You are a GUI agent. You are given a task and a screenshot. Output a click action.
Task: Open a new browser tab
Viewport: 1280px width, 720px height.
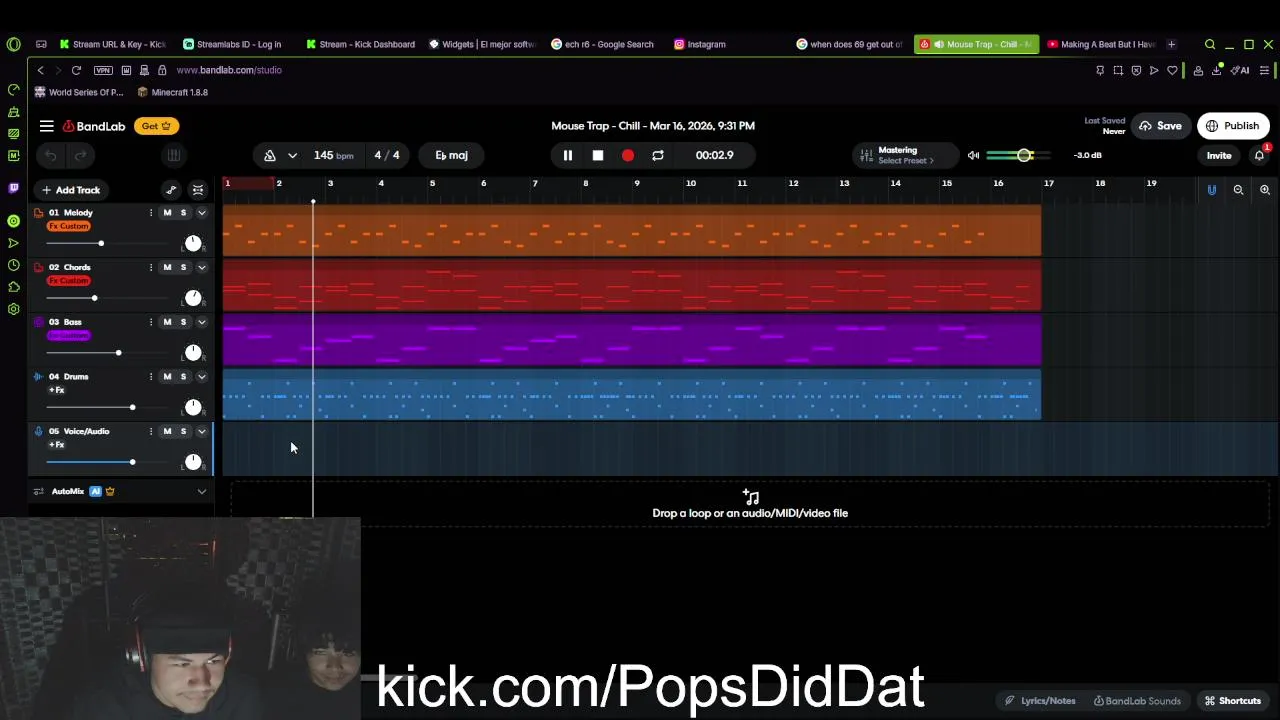coord(1171,44)
